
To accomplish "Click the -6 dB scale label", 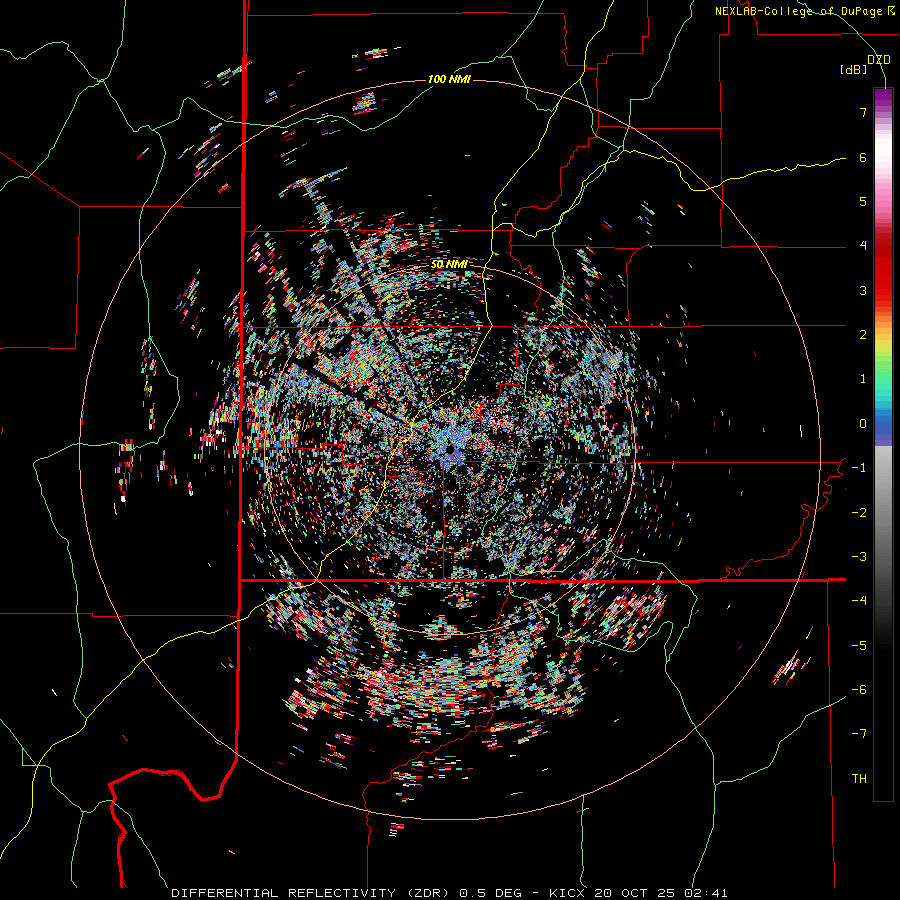I will coord(859,690).
